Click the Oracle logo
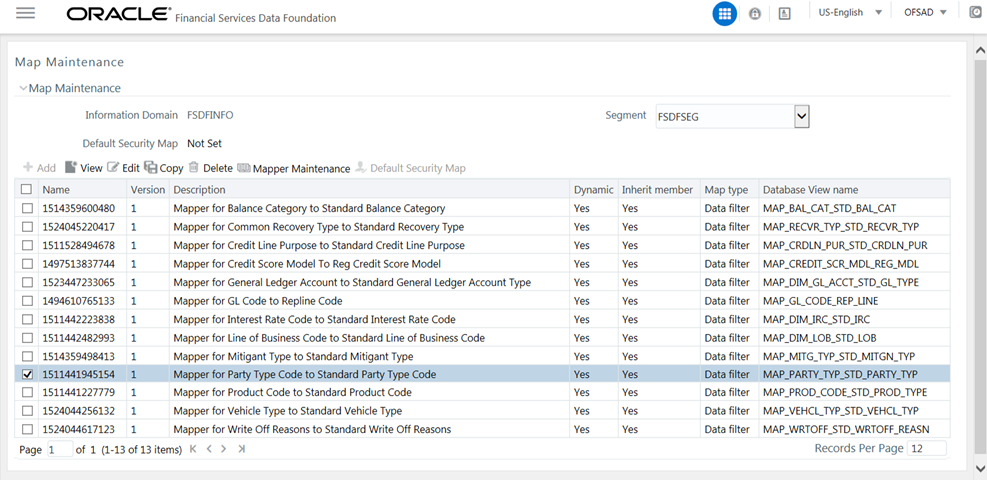This screenshot has width=987, height=480. click(x=118, y=13)
